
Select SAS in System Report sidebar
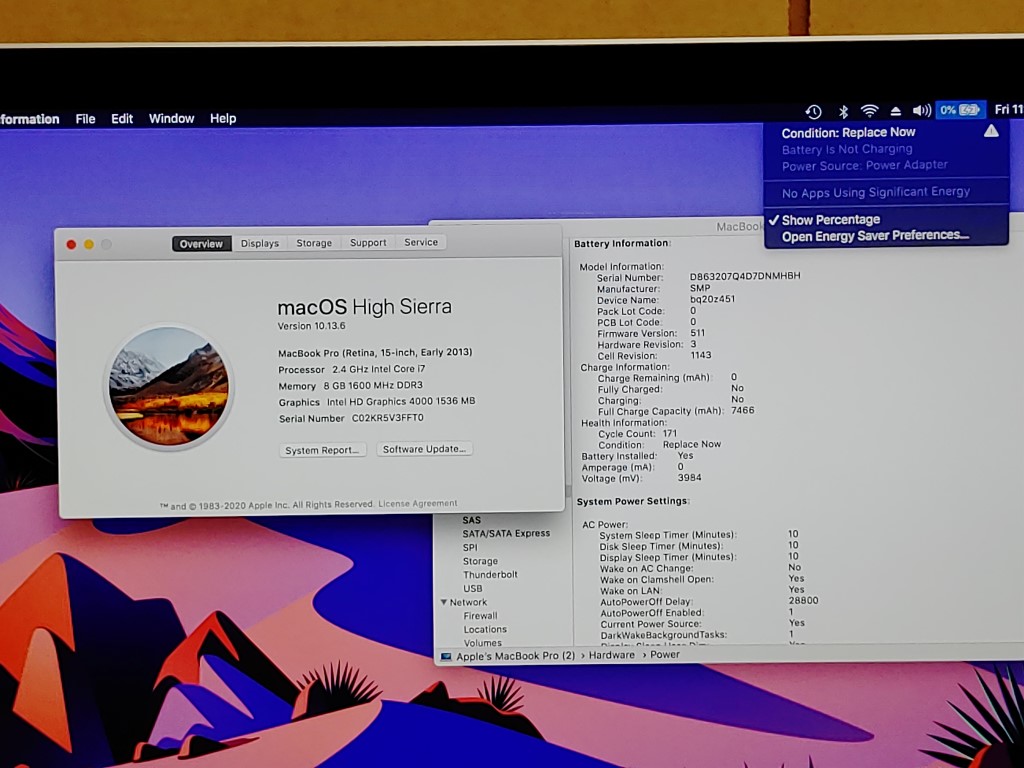[x=472, y=520]
